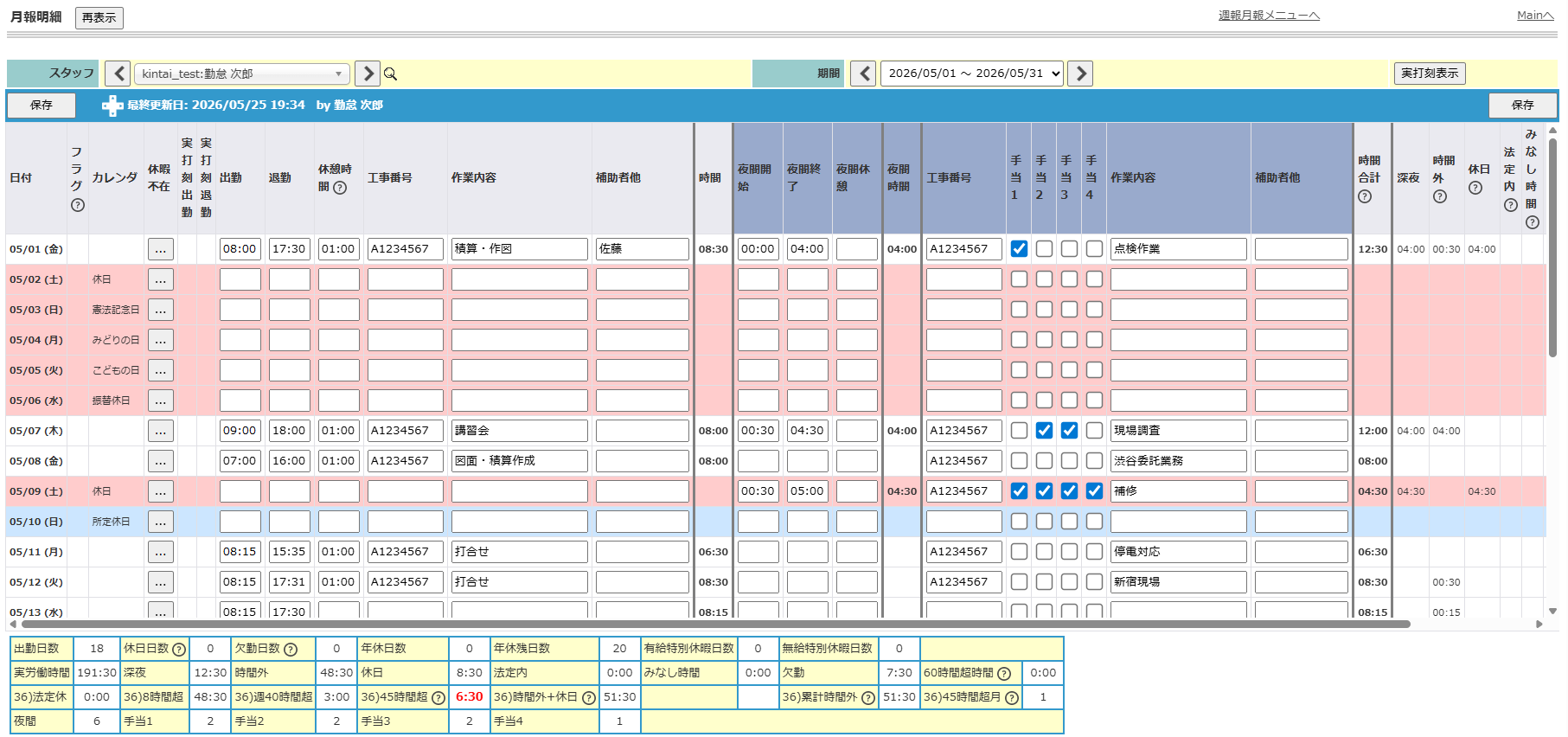Click 退勤 time field for 05/07
The height and width of the screenshot is (737, 1568).
290,431
